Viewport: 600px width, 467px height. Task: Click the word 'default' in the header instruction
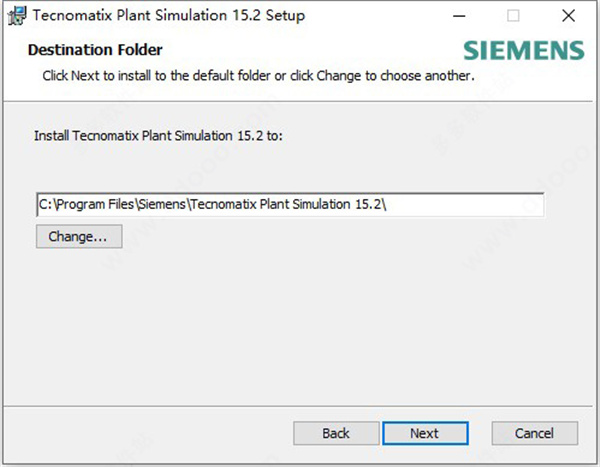coord(209,75)
